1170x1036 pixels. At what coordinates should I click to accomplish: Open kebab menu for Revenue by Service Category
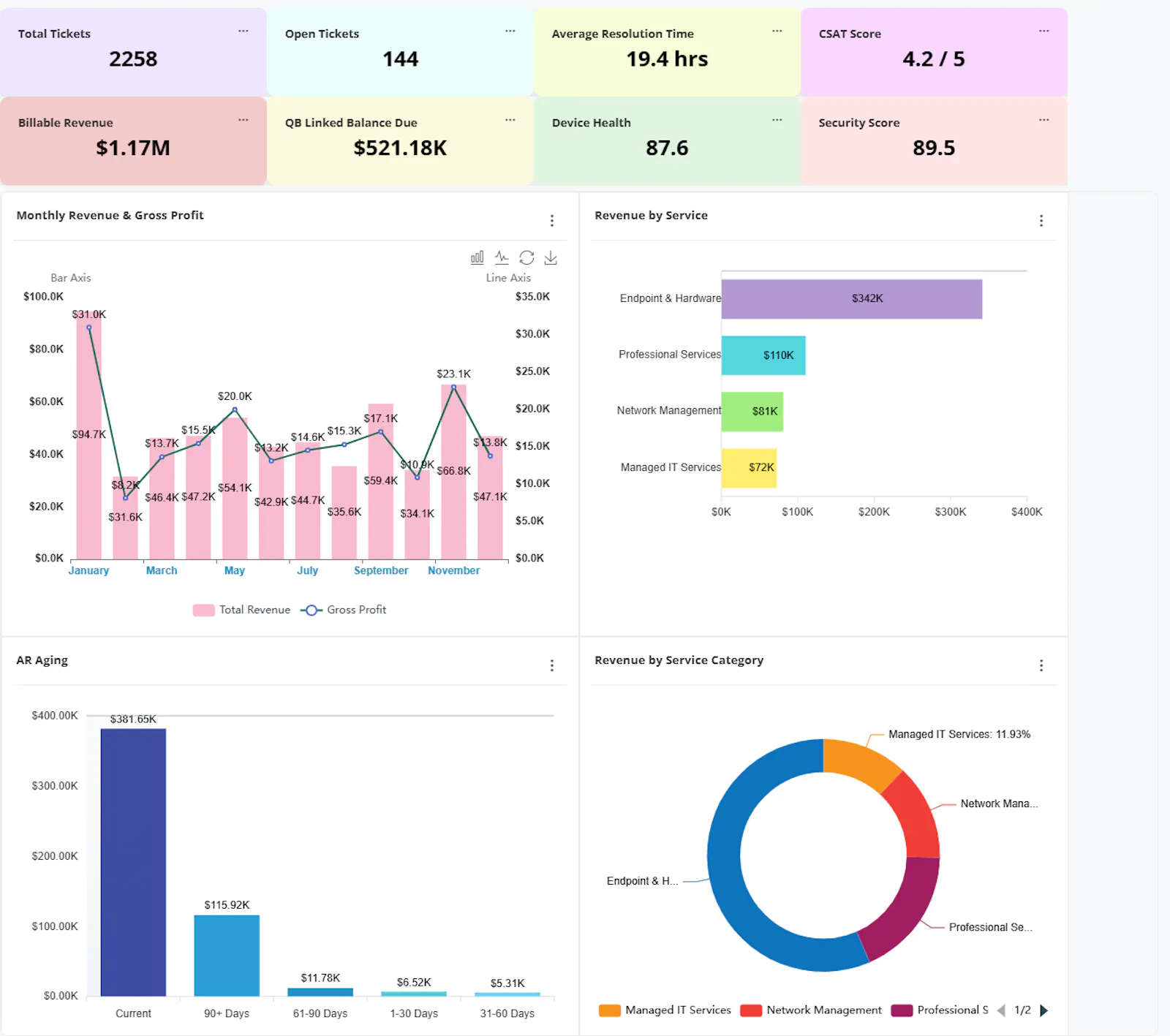tap(1041, 665)
